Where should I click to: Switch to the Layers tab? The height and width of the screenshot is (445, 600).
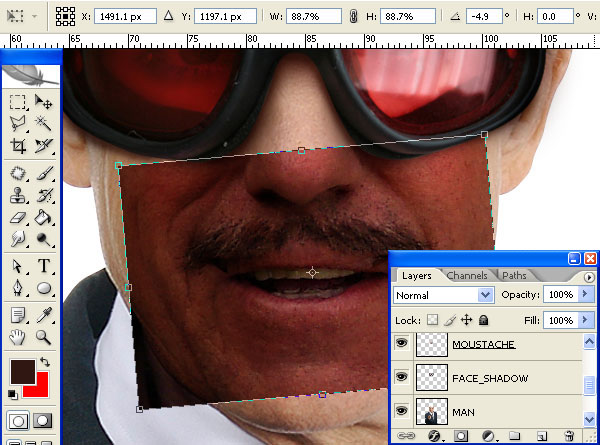(416, 275)
